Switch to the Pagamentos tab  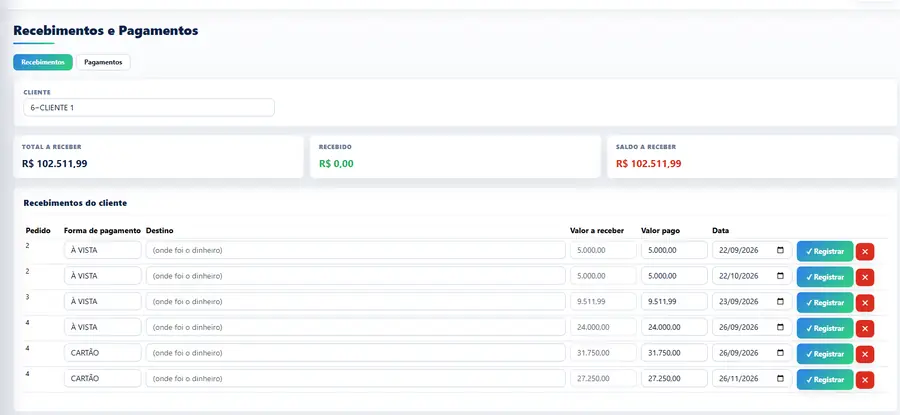click(x=103, y=62)
